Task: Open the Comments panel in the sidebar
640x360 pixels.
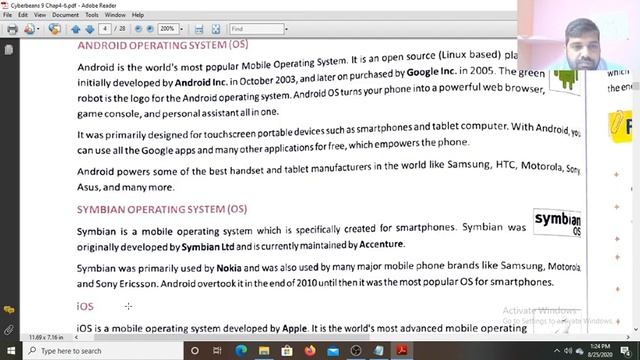Action: tap(9, 310)
